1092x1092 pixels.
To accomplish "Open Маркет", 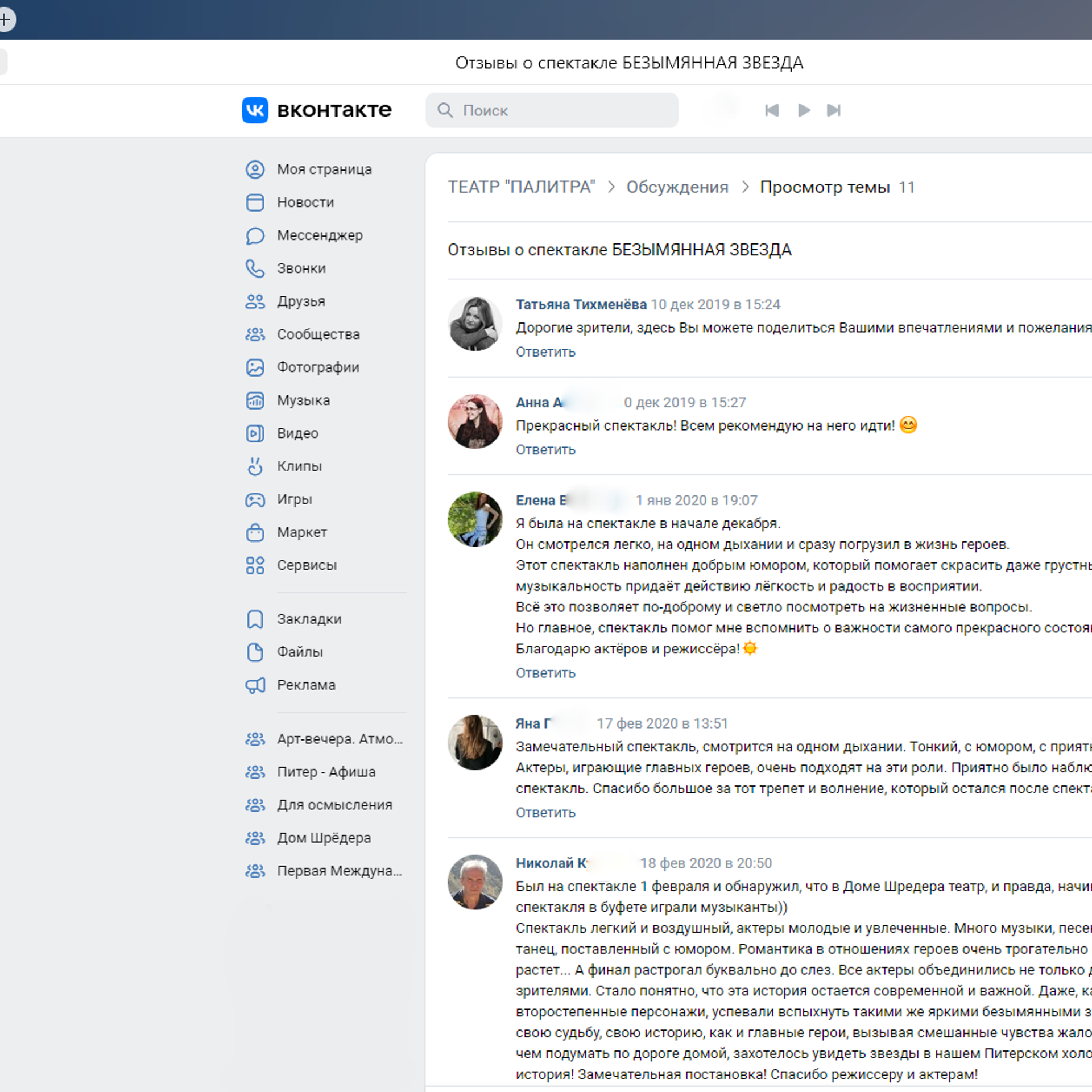I will point(301,532).
